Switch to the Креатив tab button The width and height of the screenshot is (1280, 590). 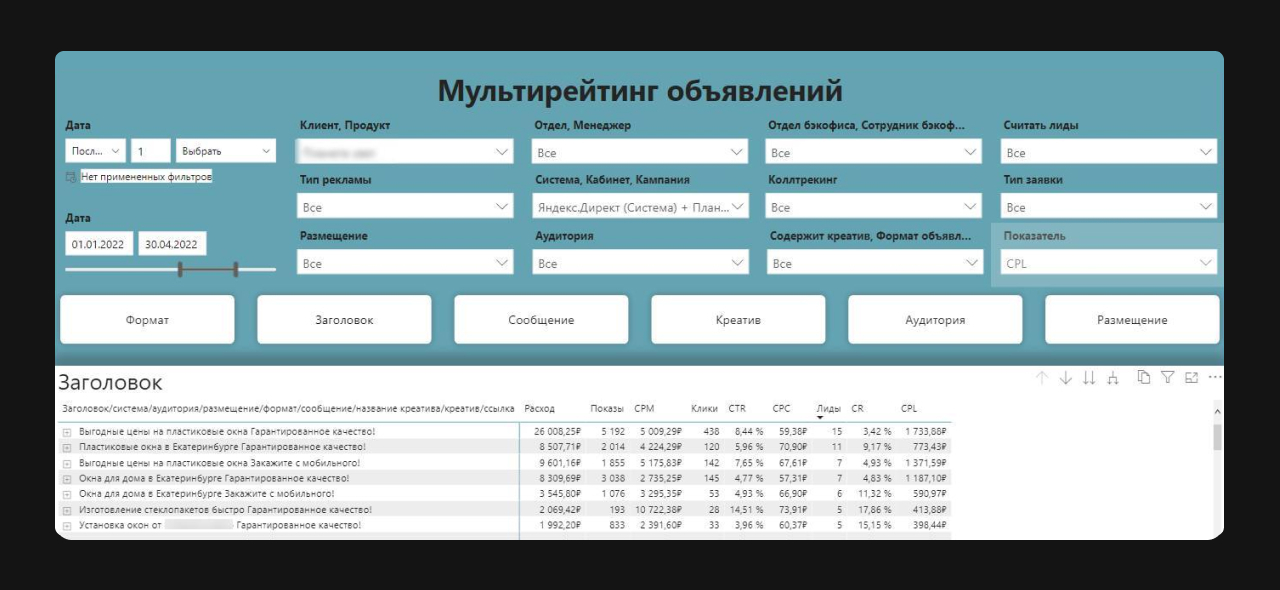[x=738, y=320]
